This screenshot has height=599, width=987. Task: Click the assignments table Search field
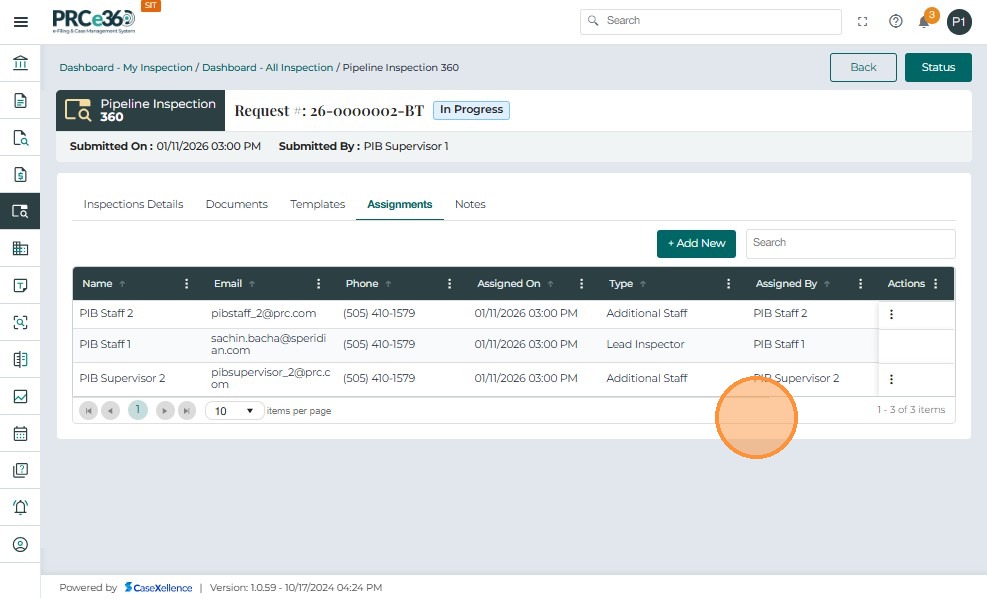coord(850,243)
